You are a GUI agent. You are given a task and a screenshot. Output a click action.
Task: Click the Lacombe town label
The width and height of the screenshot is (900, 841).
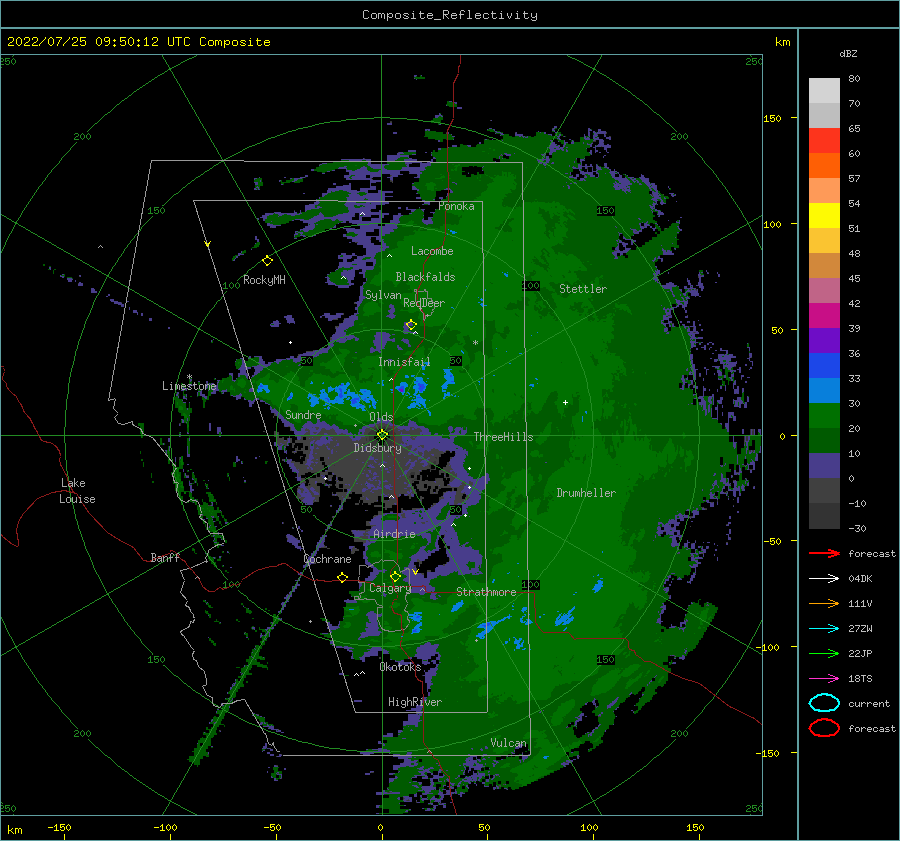(432, 251)
